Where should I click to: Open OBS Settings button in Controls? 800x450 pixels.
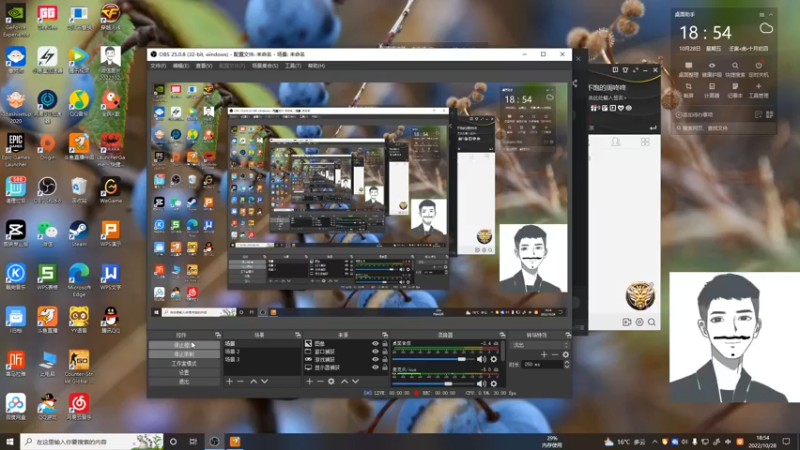click(x=184, y=372)
